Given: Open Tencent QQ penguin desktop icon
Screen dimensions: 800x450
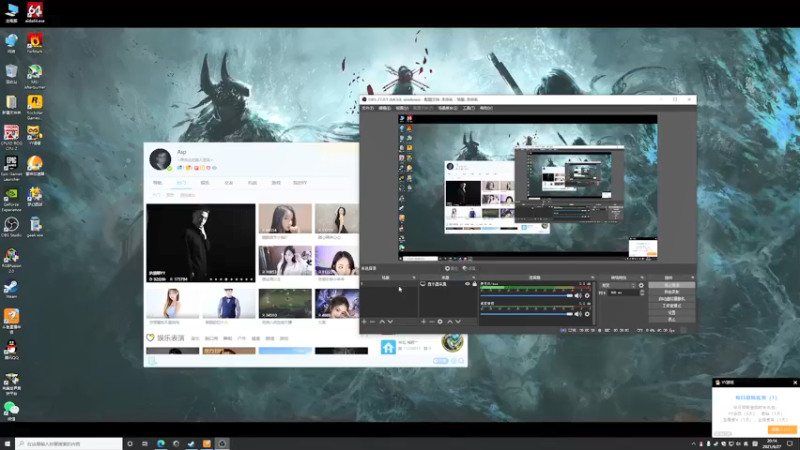Looking at the screenshot, I should [11, 350].
